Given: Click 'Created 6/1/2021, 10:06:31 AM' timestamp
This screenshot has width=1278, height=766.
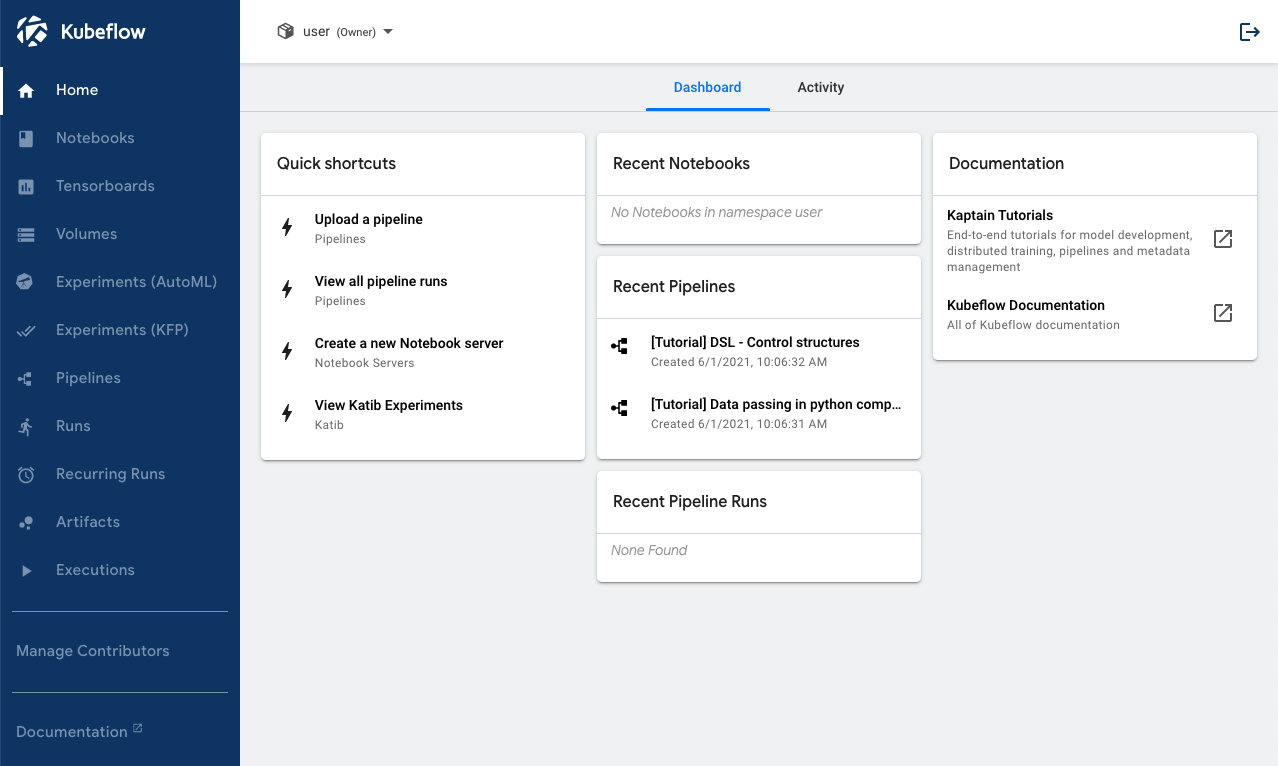Looking at the screenshot, I should point(739,424).
